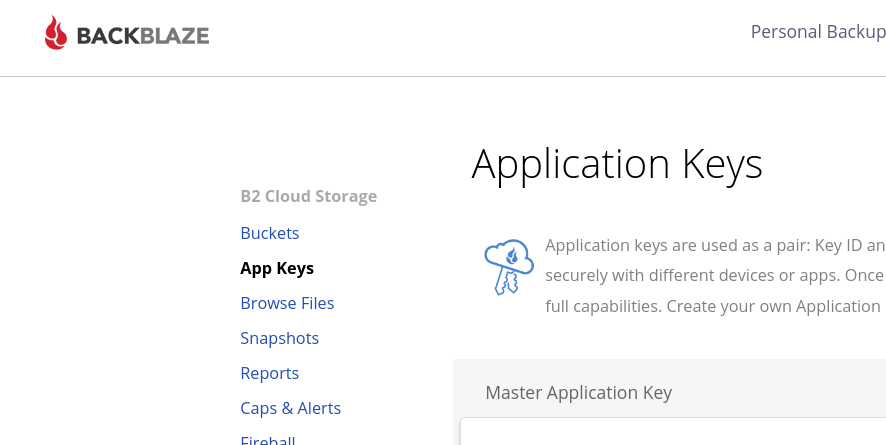
Task: Open the Snapshots sidebar link
Action: 279,338
